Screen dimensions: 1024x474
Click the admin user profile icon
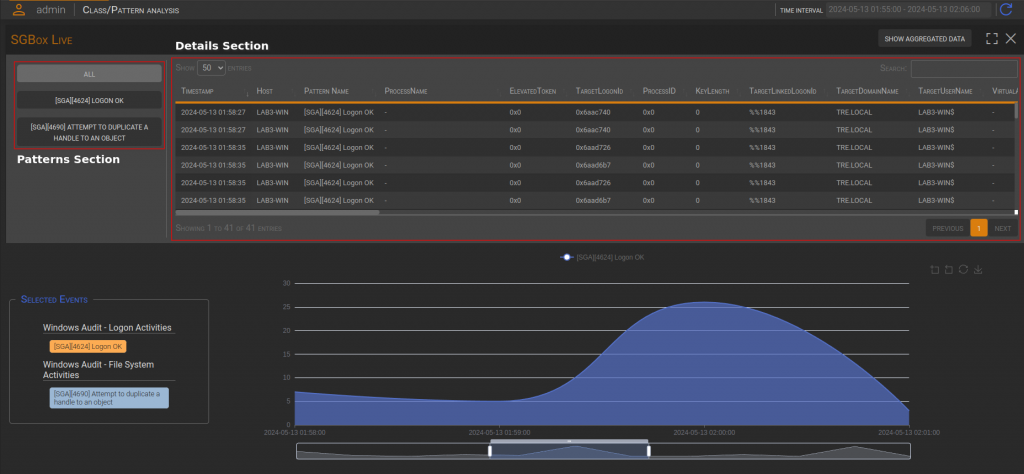(x=20, y=10)
